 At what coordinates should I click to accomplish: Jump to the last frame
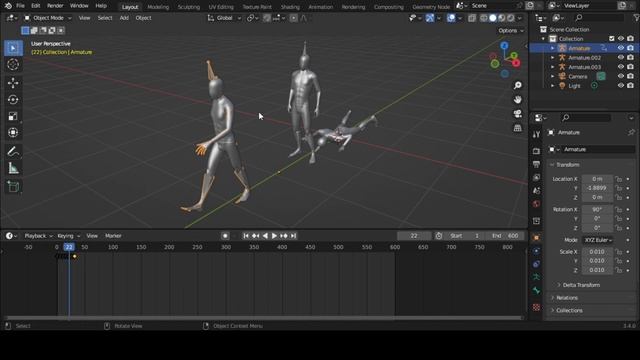tap(293, 236)
